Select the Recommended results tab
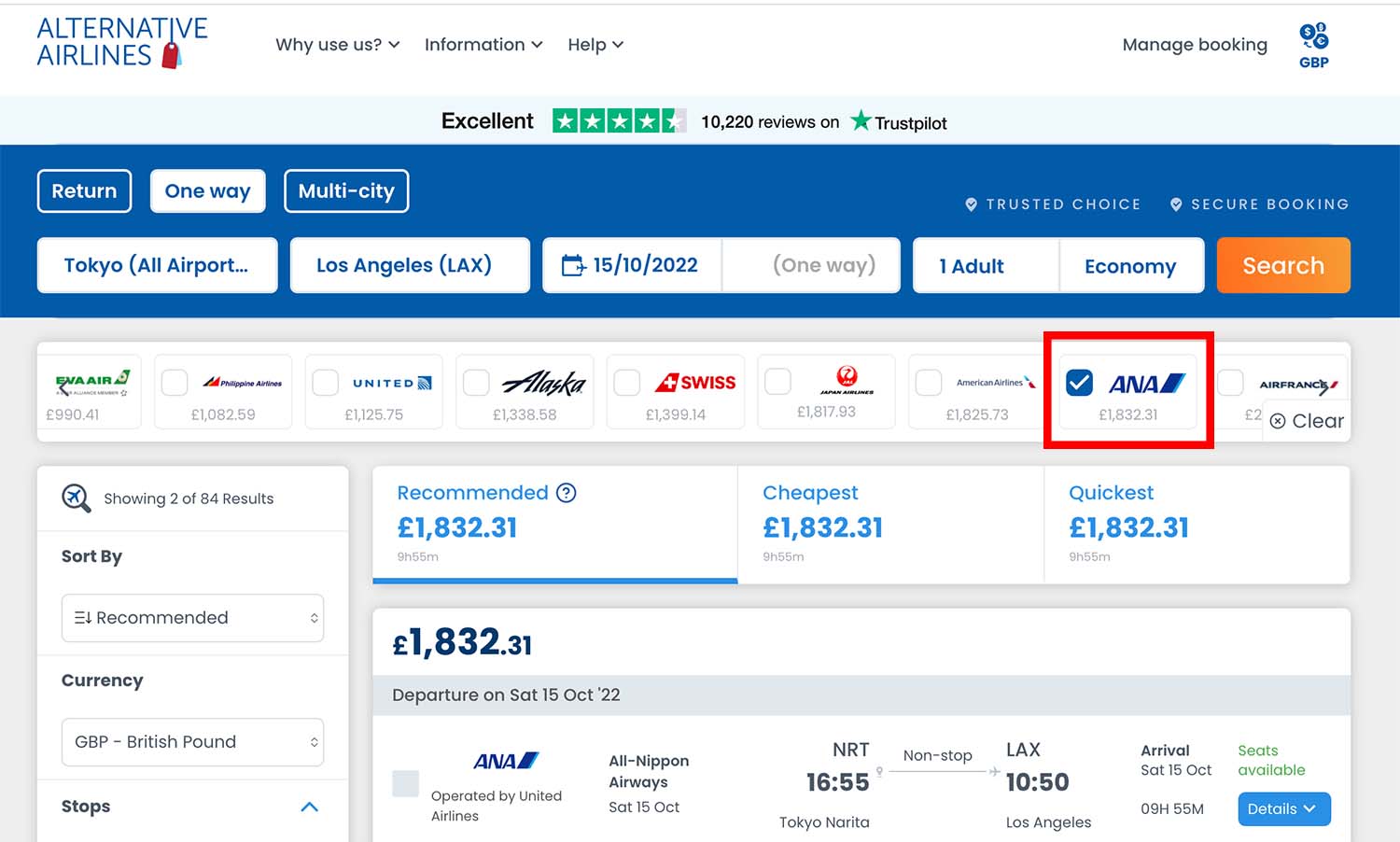The height and width of the screenshot is (842, 1400). (555, 525)
